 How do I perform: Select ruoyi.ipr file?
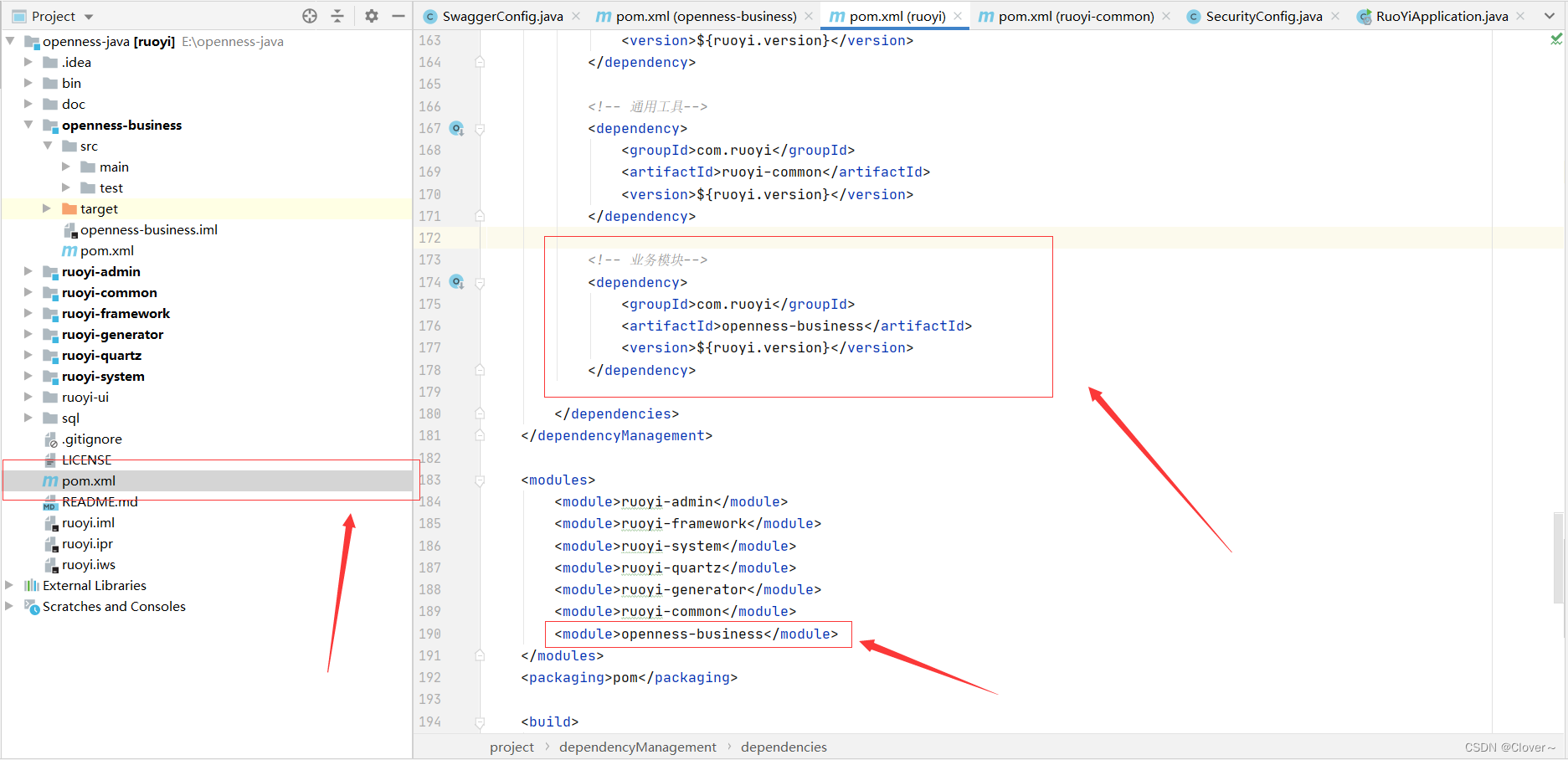pyautogui.click(x=87, y=543)
